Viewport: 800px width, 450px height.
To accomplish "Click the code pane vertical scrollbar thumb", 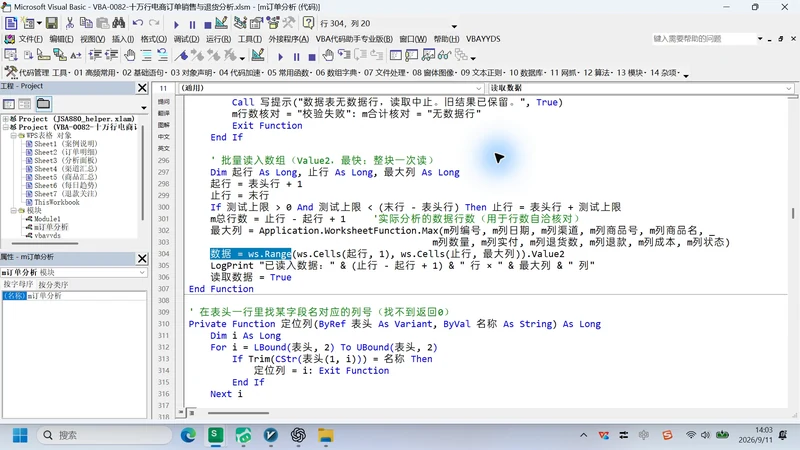I will pyautogui.click(x=793, y=213).
